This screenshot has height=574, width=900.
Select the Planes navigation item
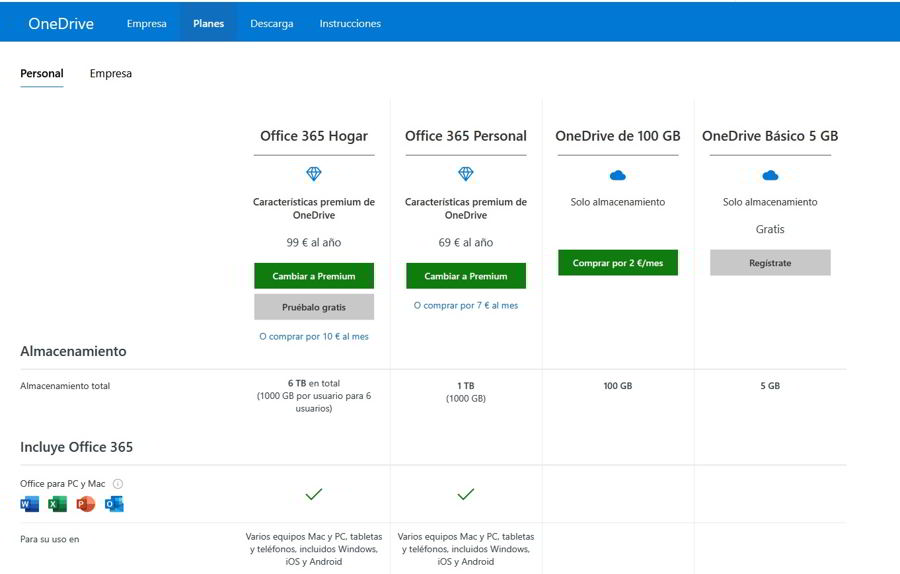(x=208, y=23)
